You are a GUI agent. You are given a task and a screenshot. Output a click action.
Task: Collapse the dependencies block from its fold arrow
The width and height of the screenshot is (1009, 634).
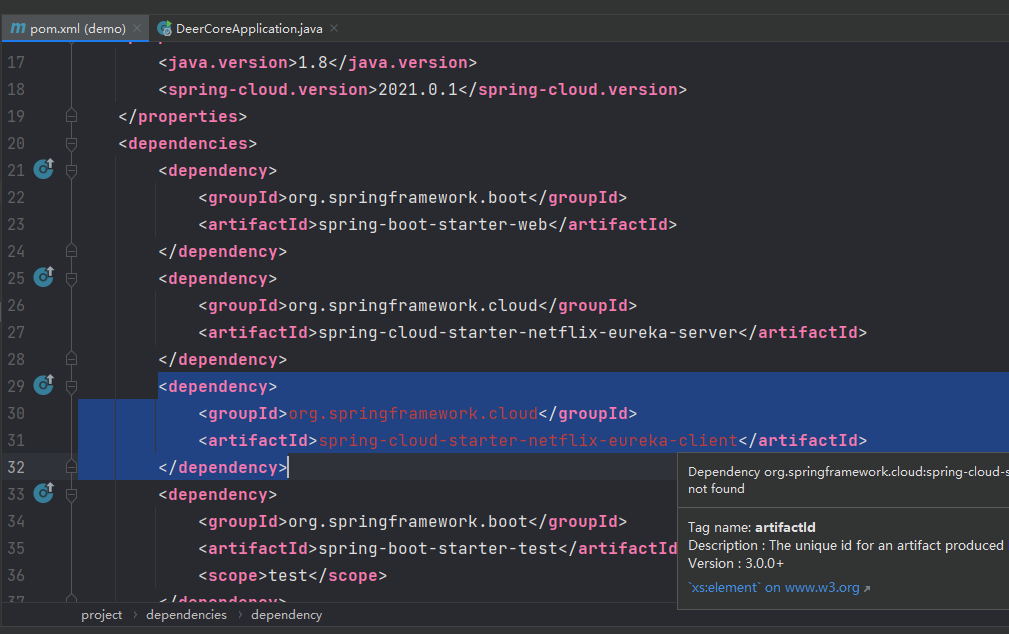[x=70, y=141]
